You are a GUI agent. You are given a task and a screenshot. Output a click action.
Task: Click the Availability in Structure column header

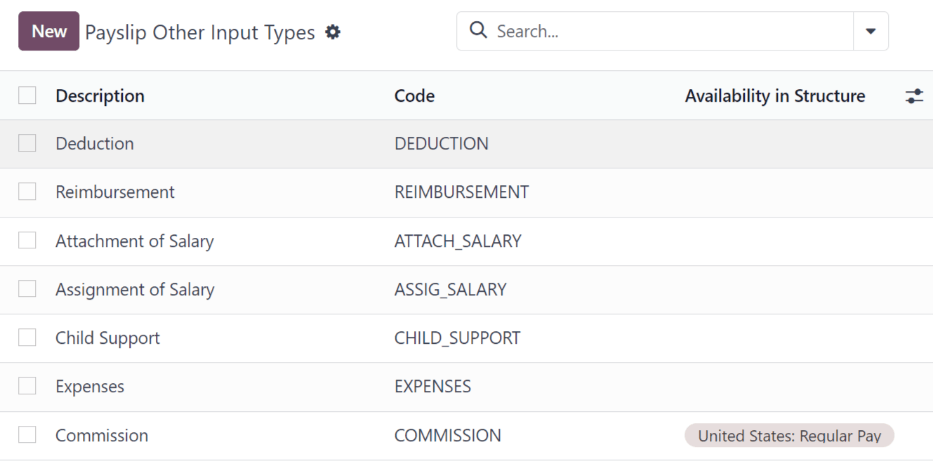click(x=774, y=96)
